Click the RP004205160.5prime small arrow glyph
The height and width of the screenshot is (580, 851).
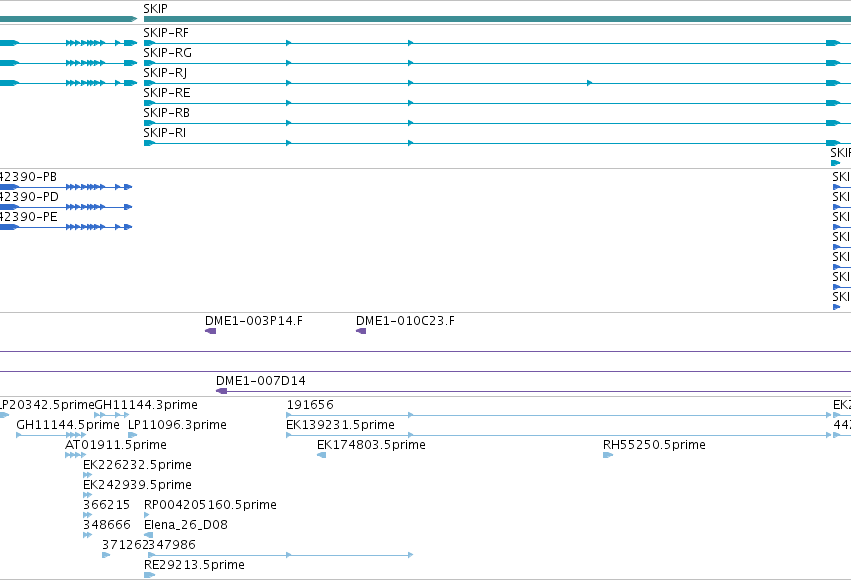147,515
